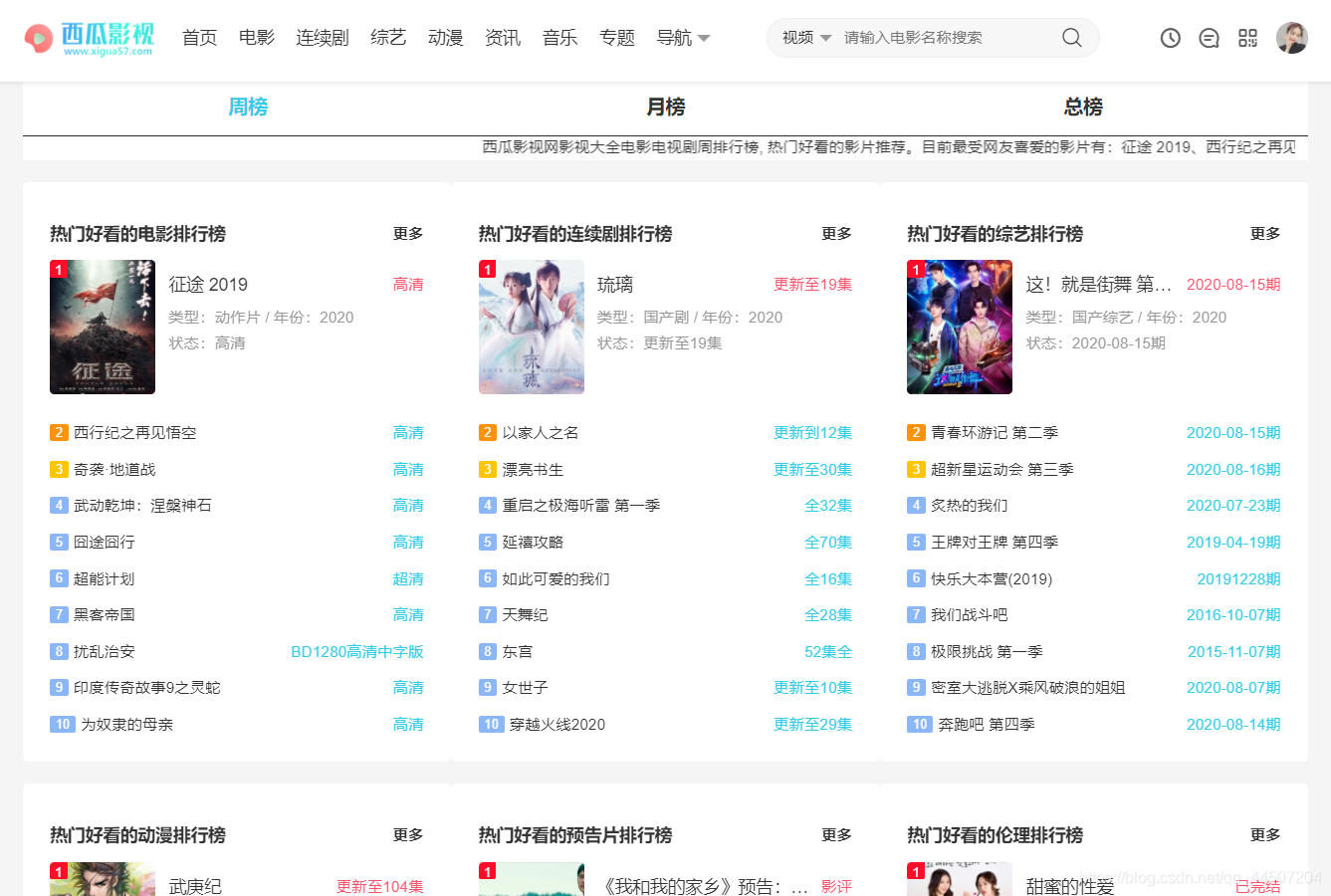Viewport: 1331px width, 896px height.
Task: Open 征途 2019 poster thumbnail
Action: point(103,327)
